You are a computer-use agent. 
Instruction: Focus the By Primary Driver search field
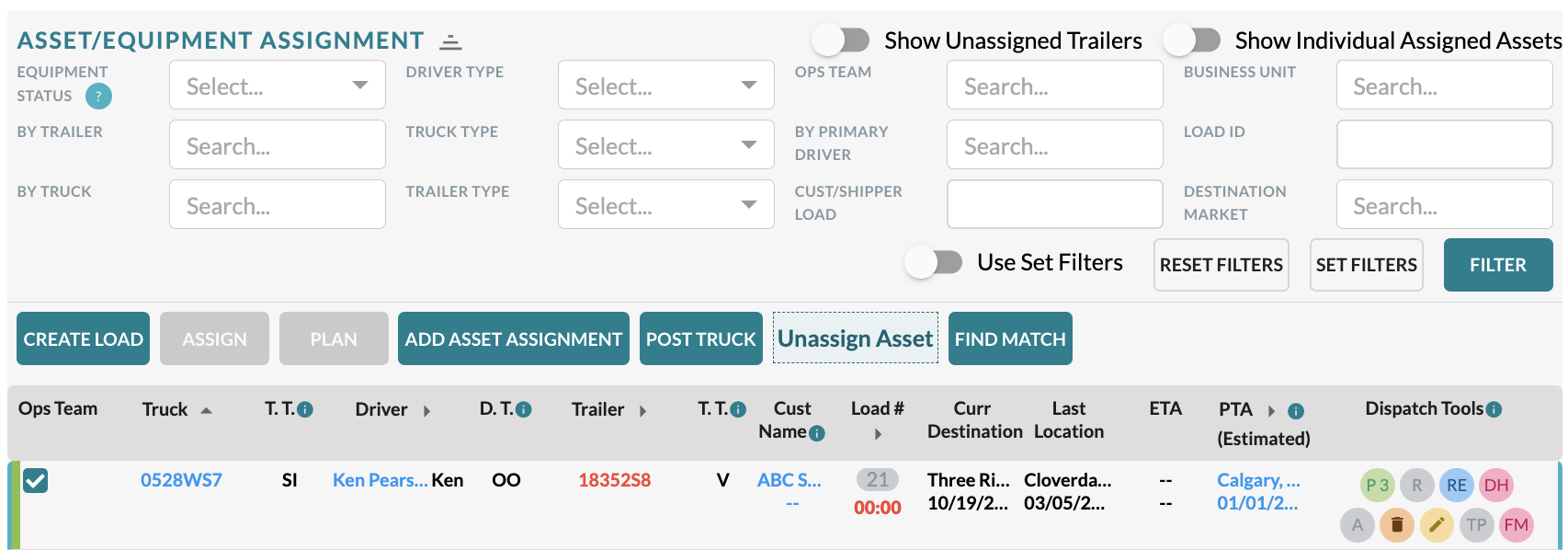coord(1055,144)
